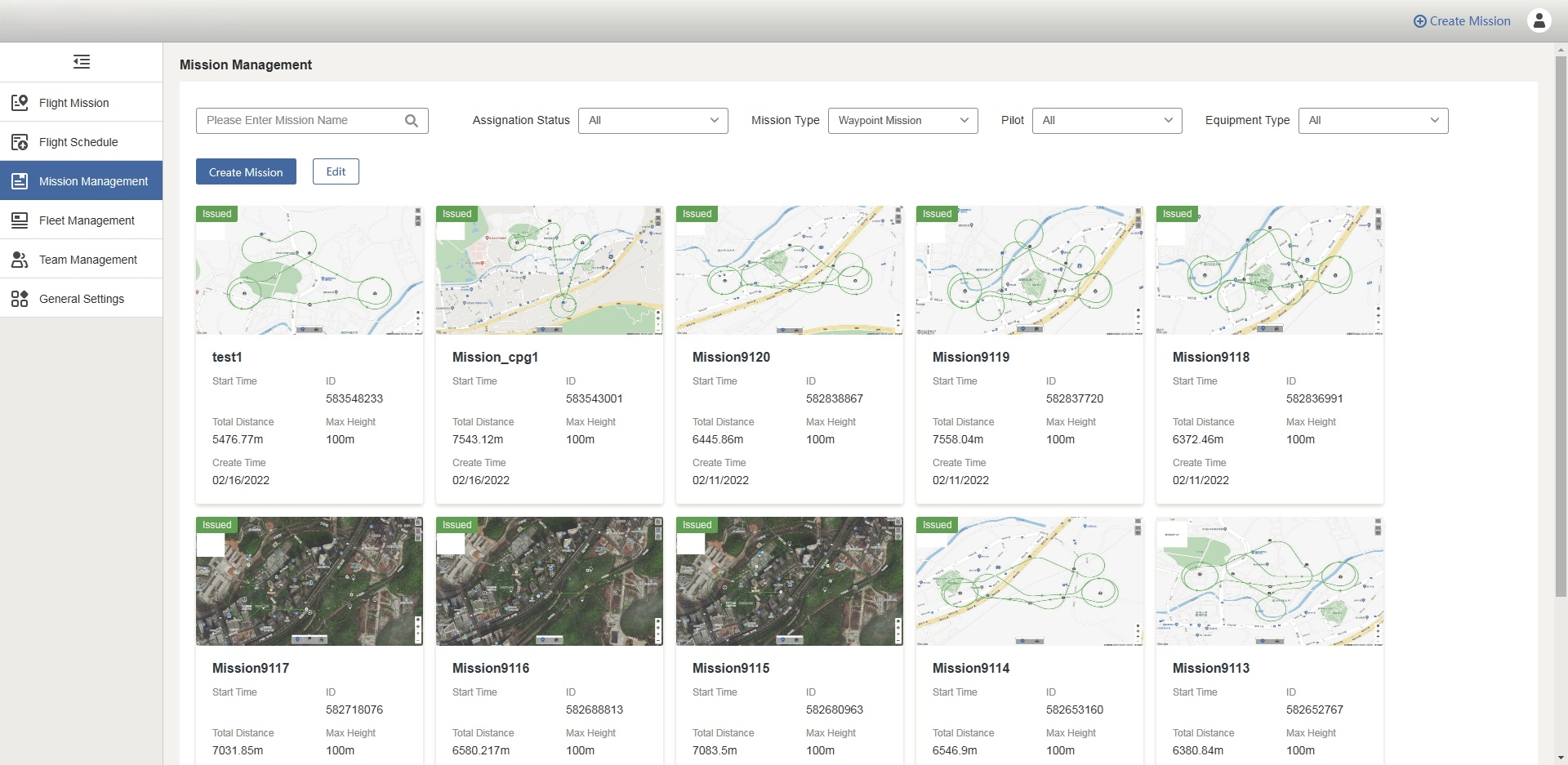Select the Flight Mission sidebar icon

click(x=20, y=102)
